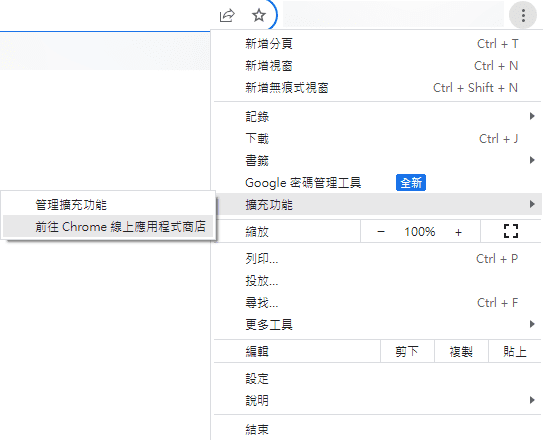Bookmark this page with star icon
Screen dimensions: 543x440
(x=259, y=16)
